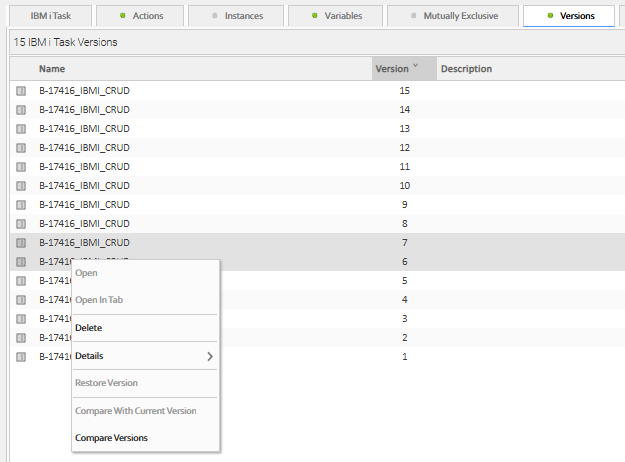The width and height of the screenshot is (625, 462).
Task: Click the row icon for version 14
Action: click(x=21, y=110)
